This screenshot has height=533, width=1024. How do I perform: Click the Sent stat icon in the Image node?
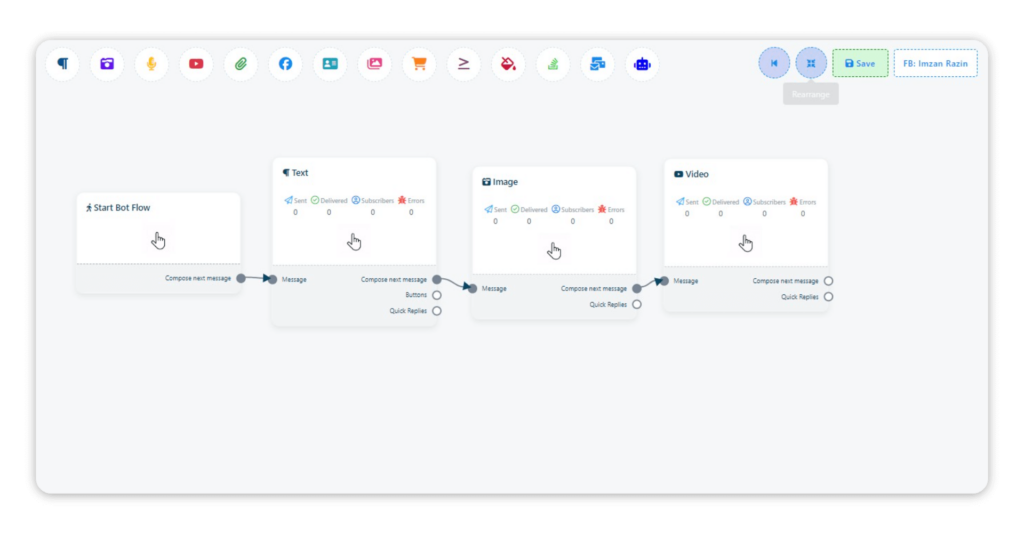(488, 209)
